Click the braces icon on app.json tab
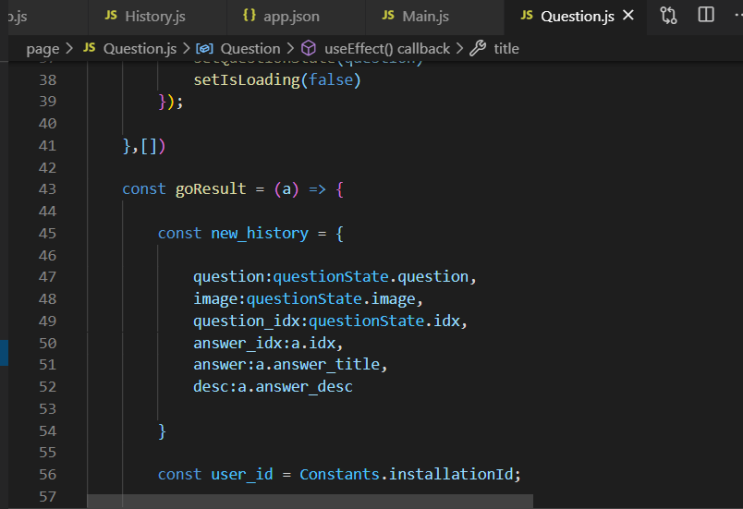The width and height of the screenshot is (743, 509). 249,15
